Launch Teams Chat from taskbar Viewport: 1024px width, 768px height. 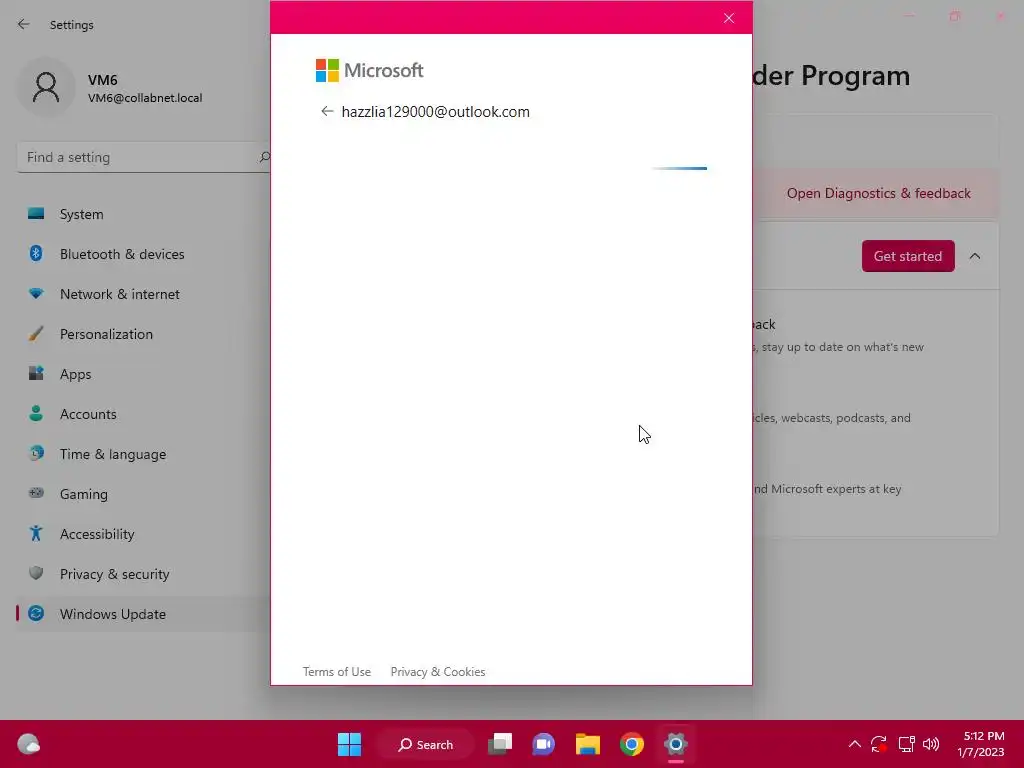point(543,744)
